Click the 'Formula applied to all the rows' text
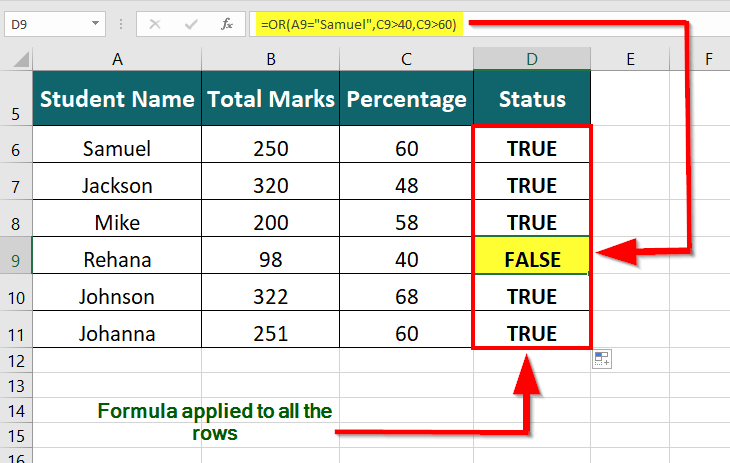The image size is (730, 463). 215,422
